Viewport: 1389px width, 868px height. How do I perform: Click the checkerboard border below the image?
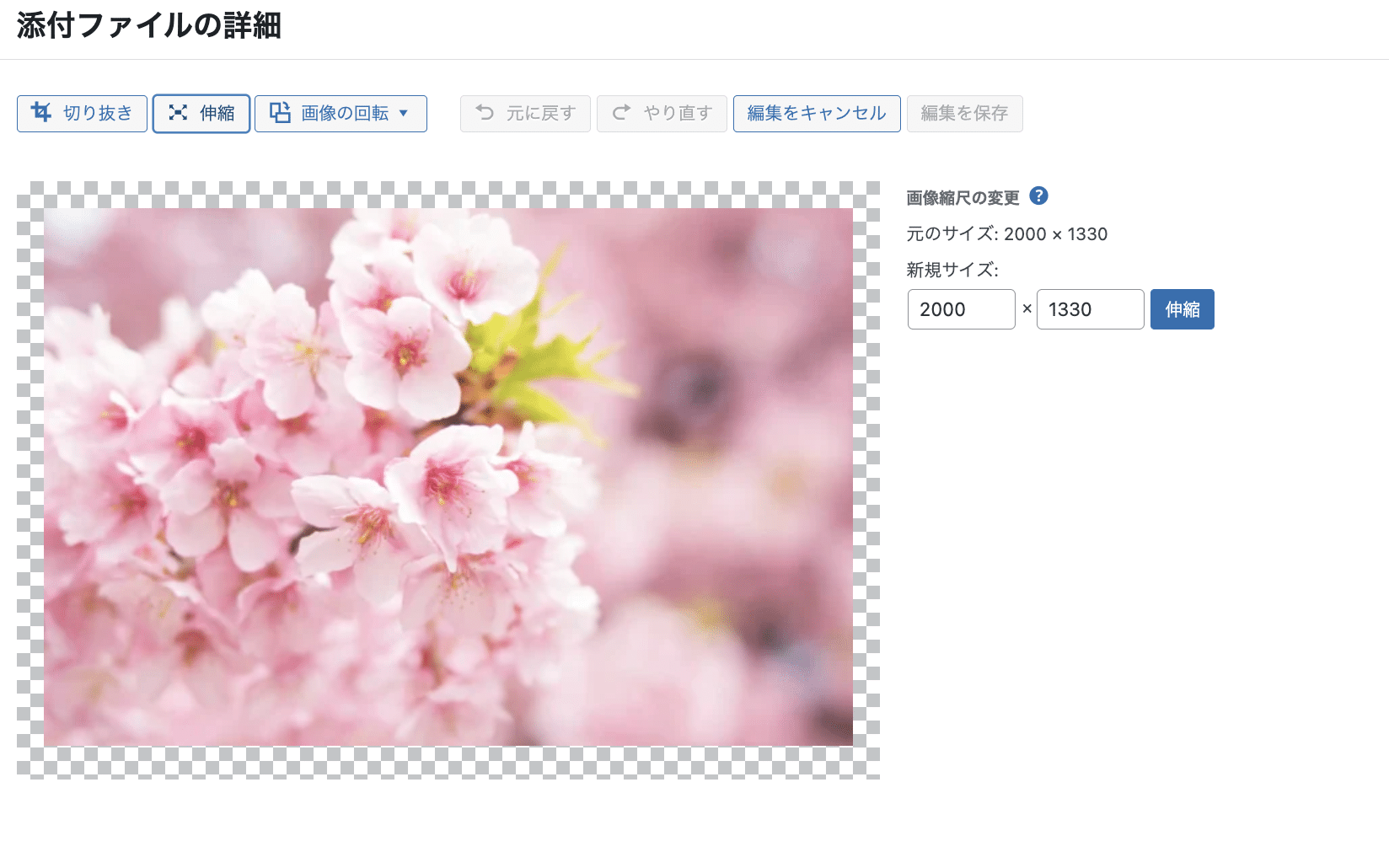coord(448,763)
